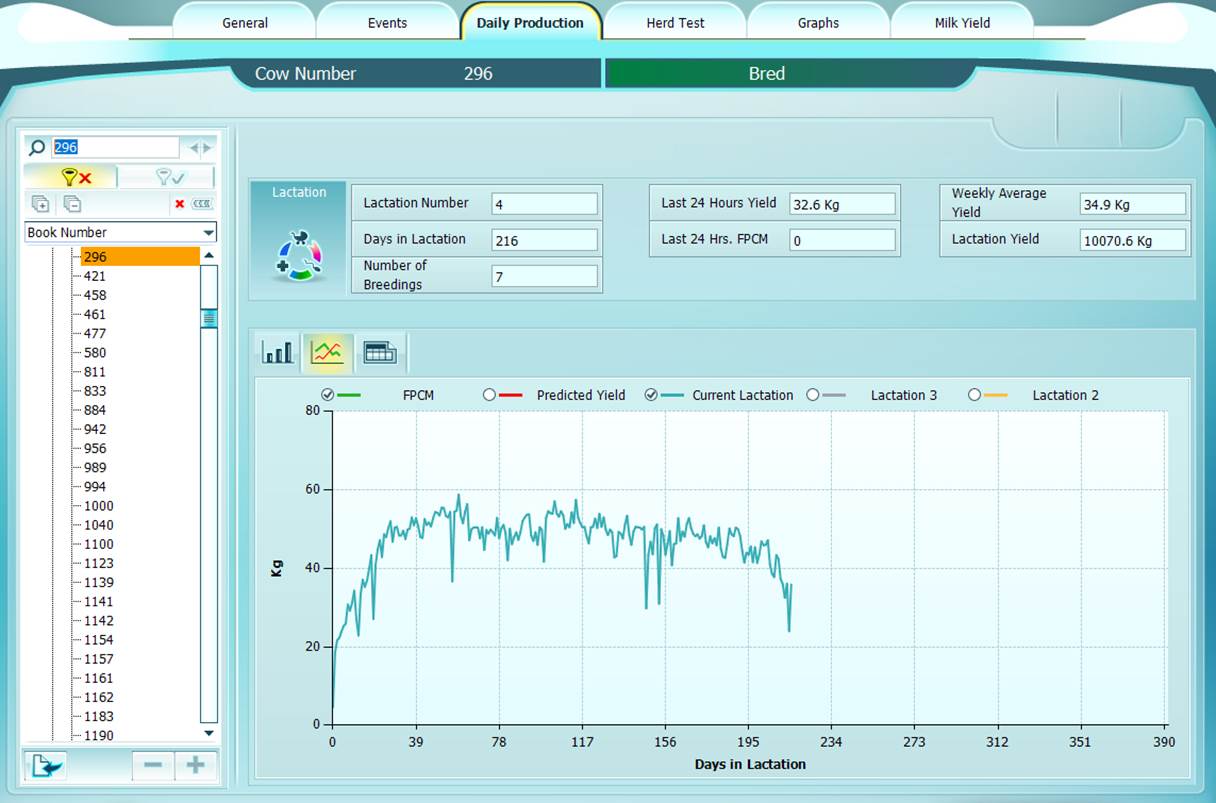
Task: Go to previous search result arrow
Action: tap(194, 148)
